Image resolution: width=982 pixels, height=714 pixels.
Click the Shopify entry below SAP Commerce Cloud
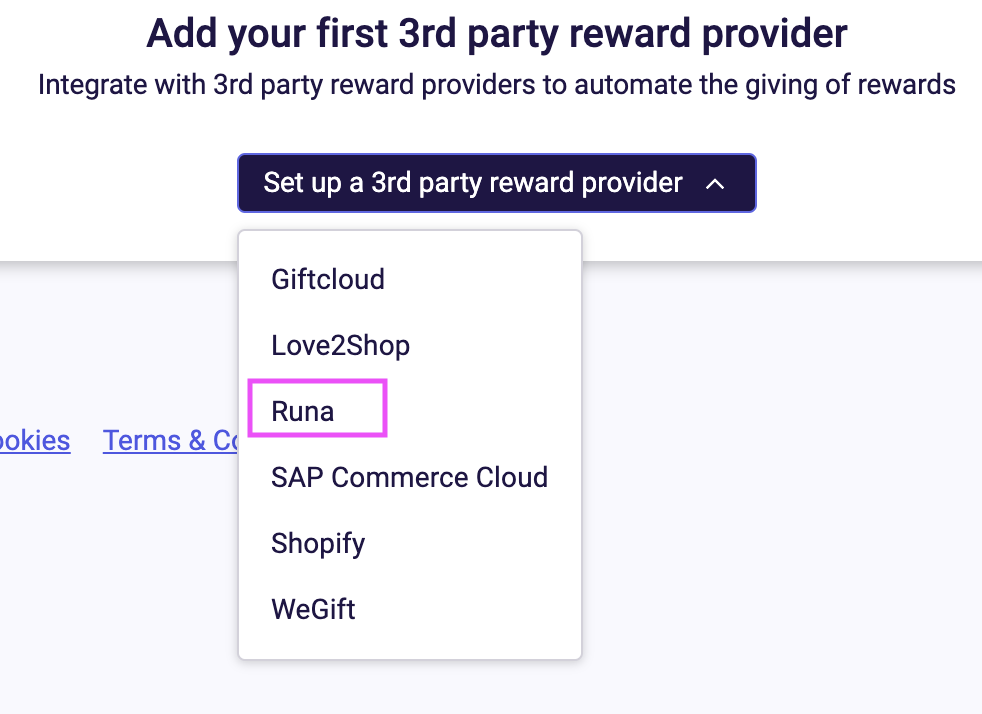point(318,543)
